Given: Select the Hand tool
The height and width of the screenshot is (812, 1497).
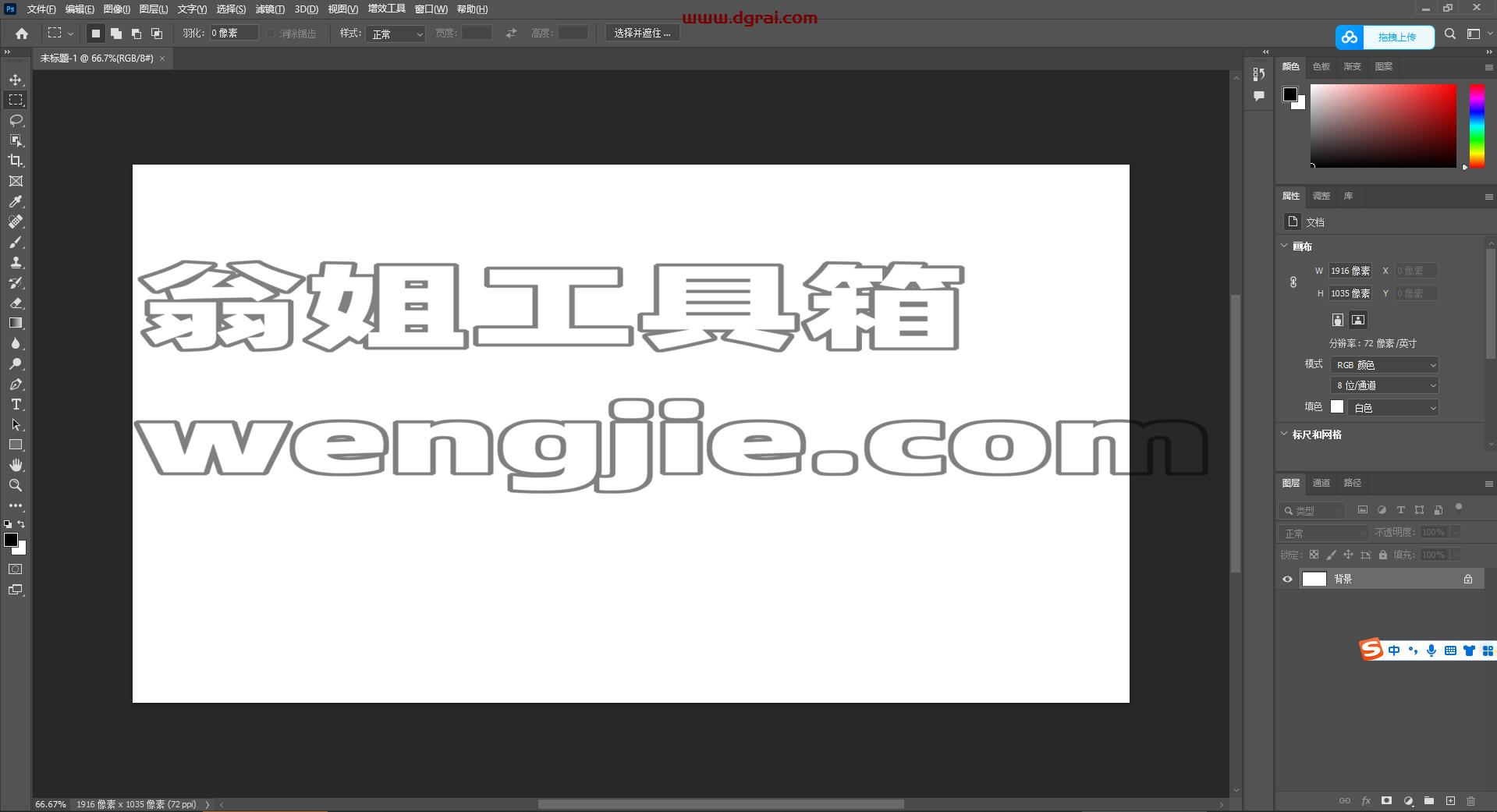Looking at the screenshot, I should (16, 465).
